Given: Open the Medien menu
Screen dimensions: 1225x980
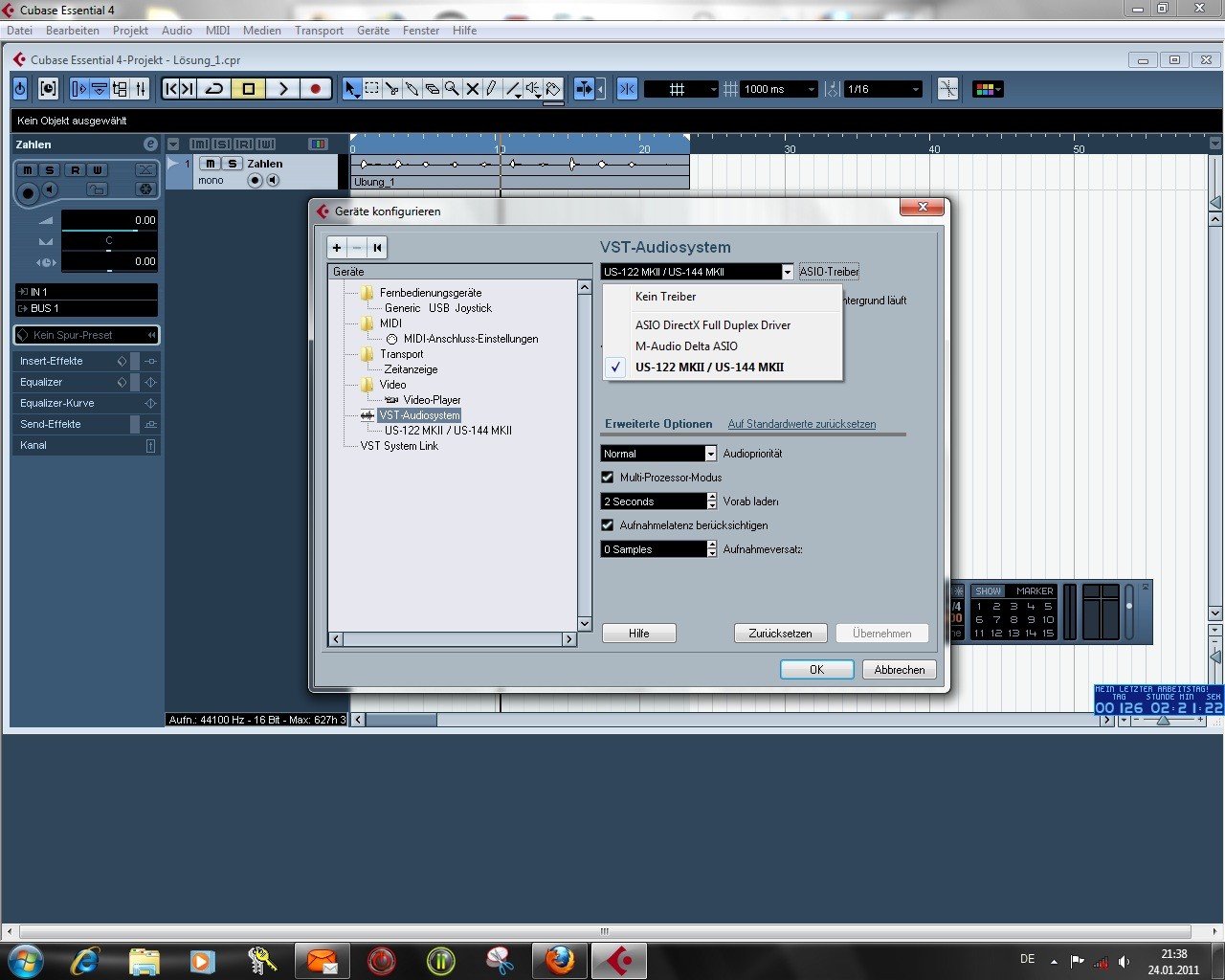Looking at the screenshot, I should coord(261,31).
